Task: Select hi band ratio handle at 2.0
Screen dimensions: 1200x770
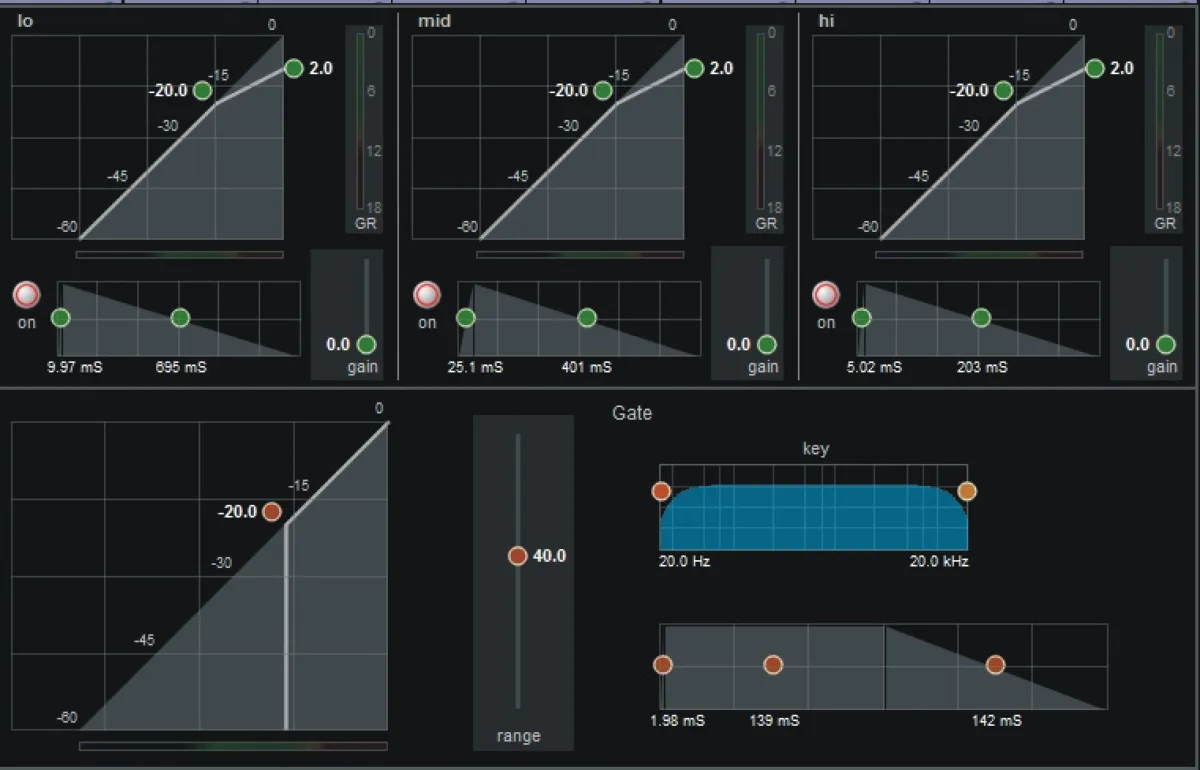Action: pos(1095,68)
